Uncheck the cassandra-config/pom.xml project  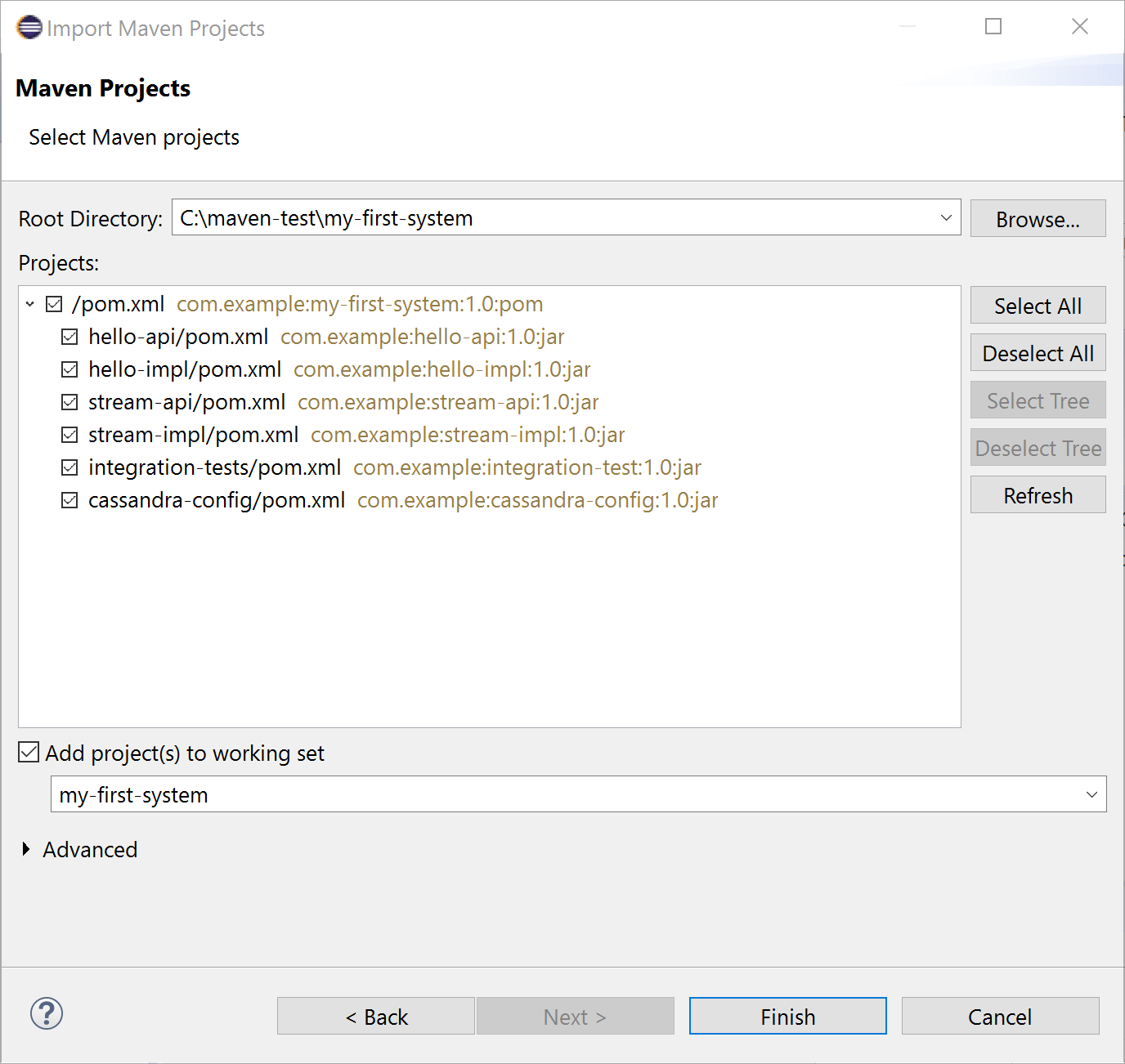[x=69, y=499]
